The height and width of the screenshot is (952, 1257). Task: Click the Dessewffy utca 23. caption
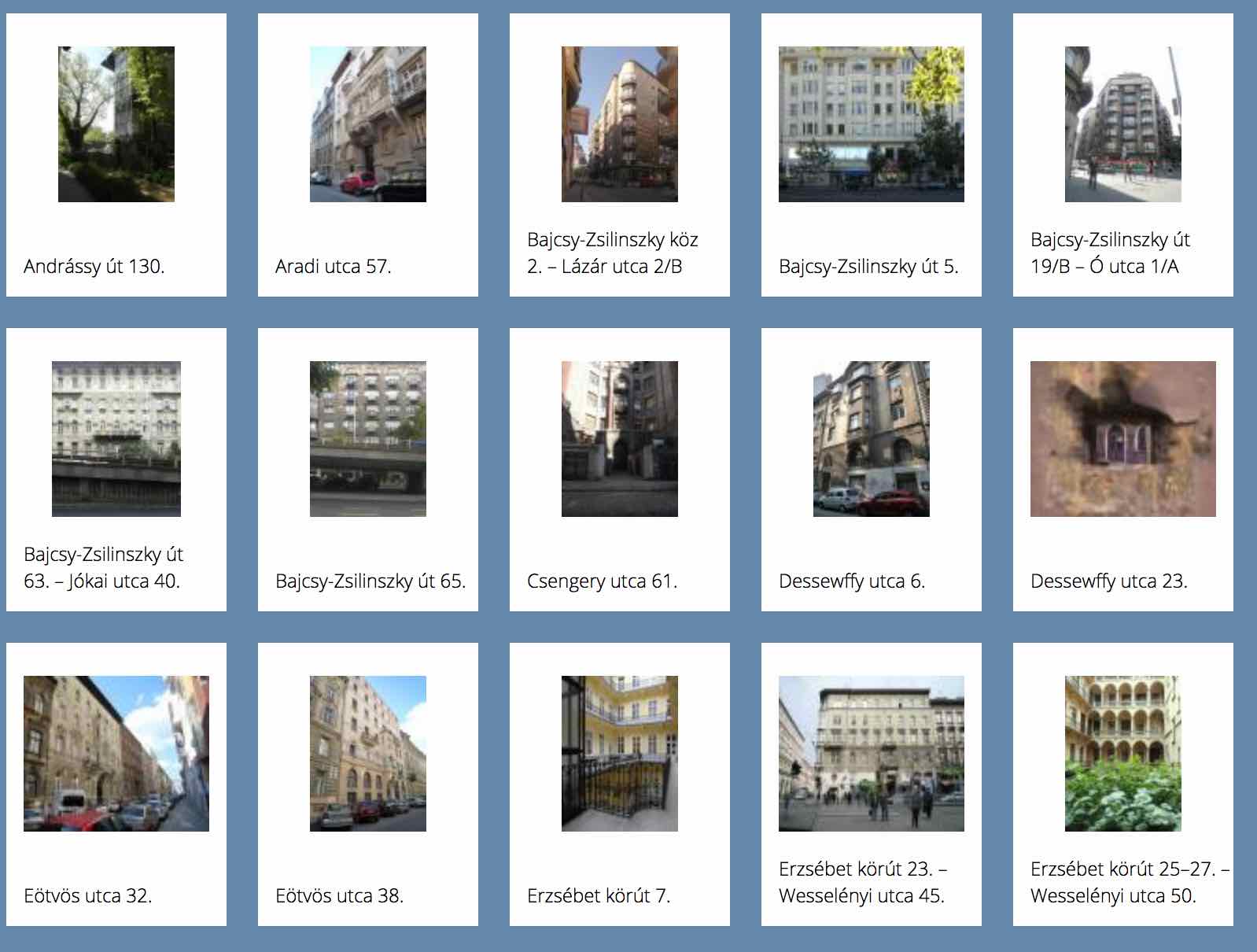point(1109,581)
